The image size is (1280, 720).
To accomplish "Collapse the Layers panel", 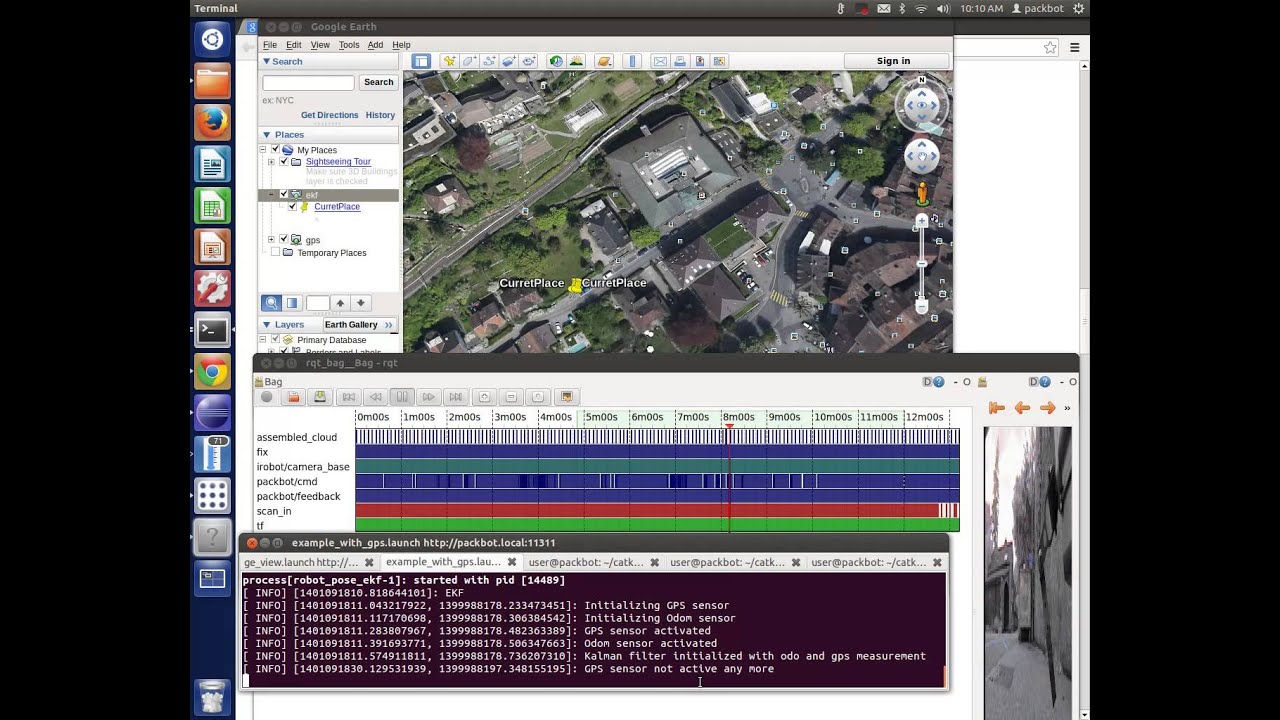I will tap(266, 325).
